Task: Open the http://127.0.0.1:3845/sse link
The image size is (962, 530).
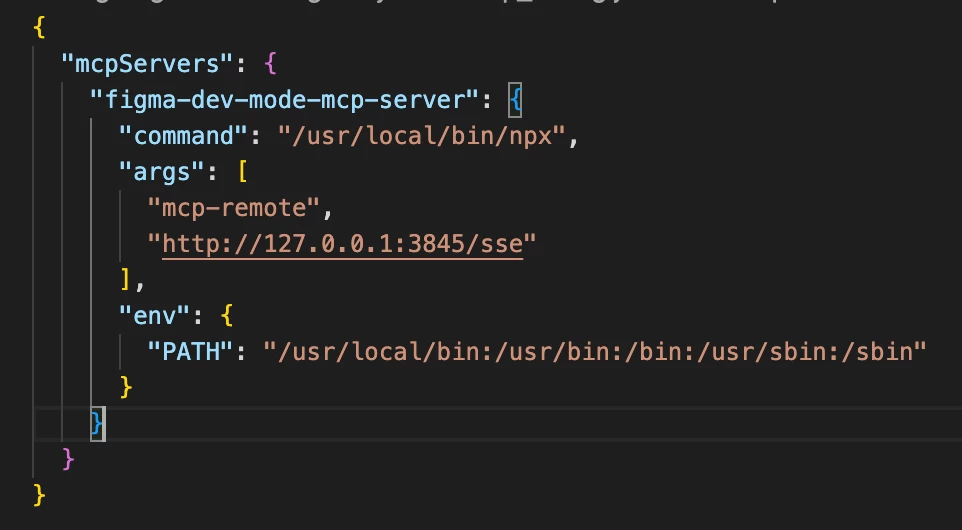Action: coord(342,244)
